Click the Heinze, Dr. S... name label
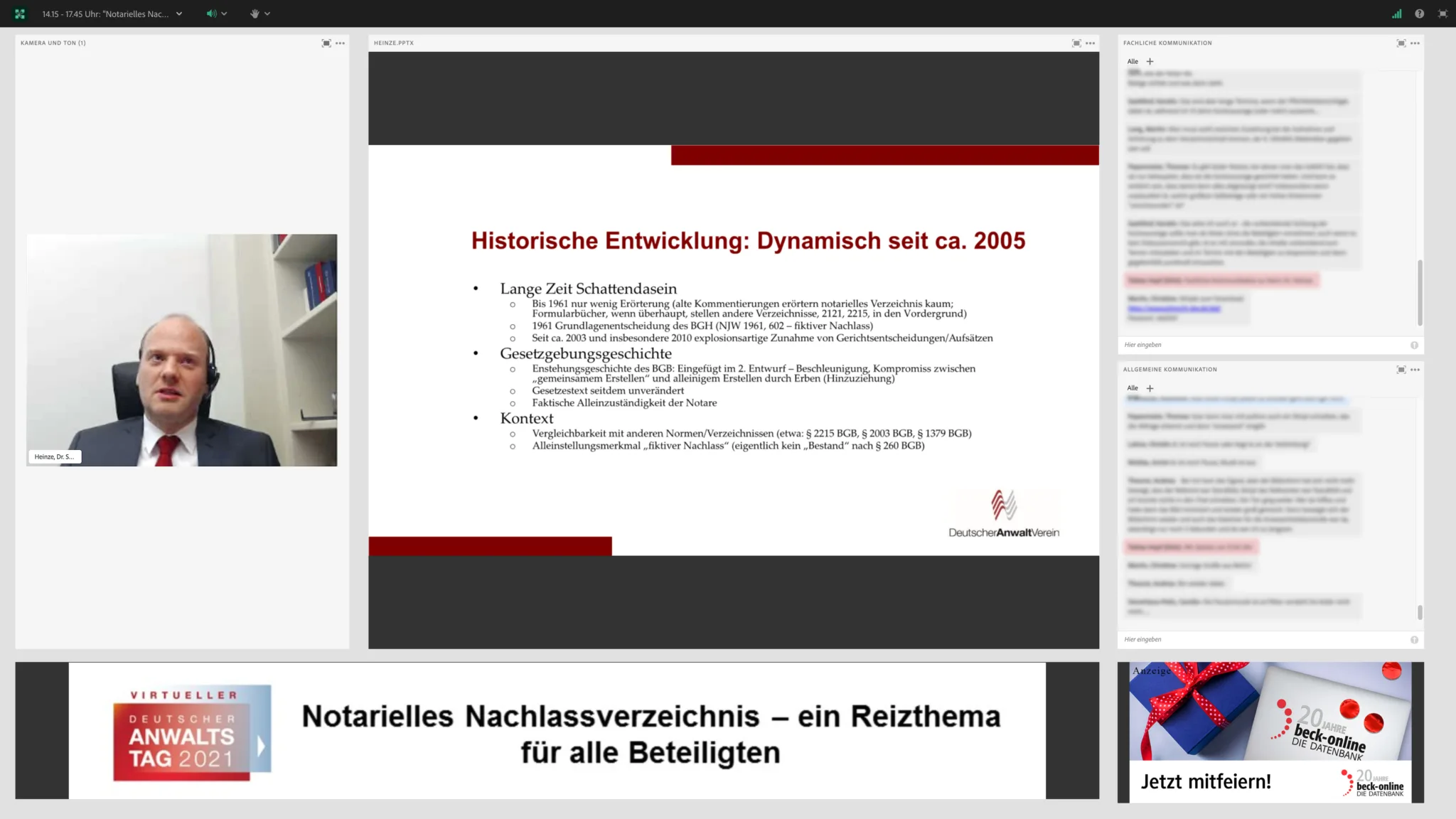The height and width of the screenshot is (819, 1456). pos(54,456)
